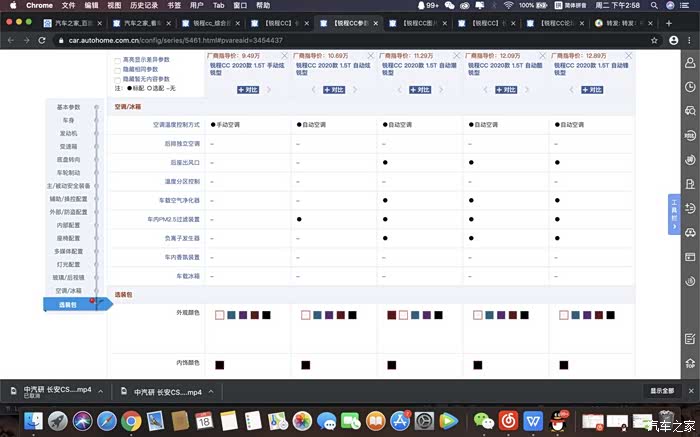Click 显示全部 in the downloads bar
The width and height of the screenshot is (700, 437).
click(x=662, y=391)
